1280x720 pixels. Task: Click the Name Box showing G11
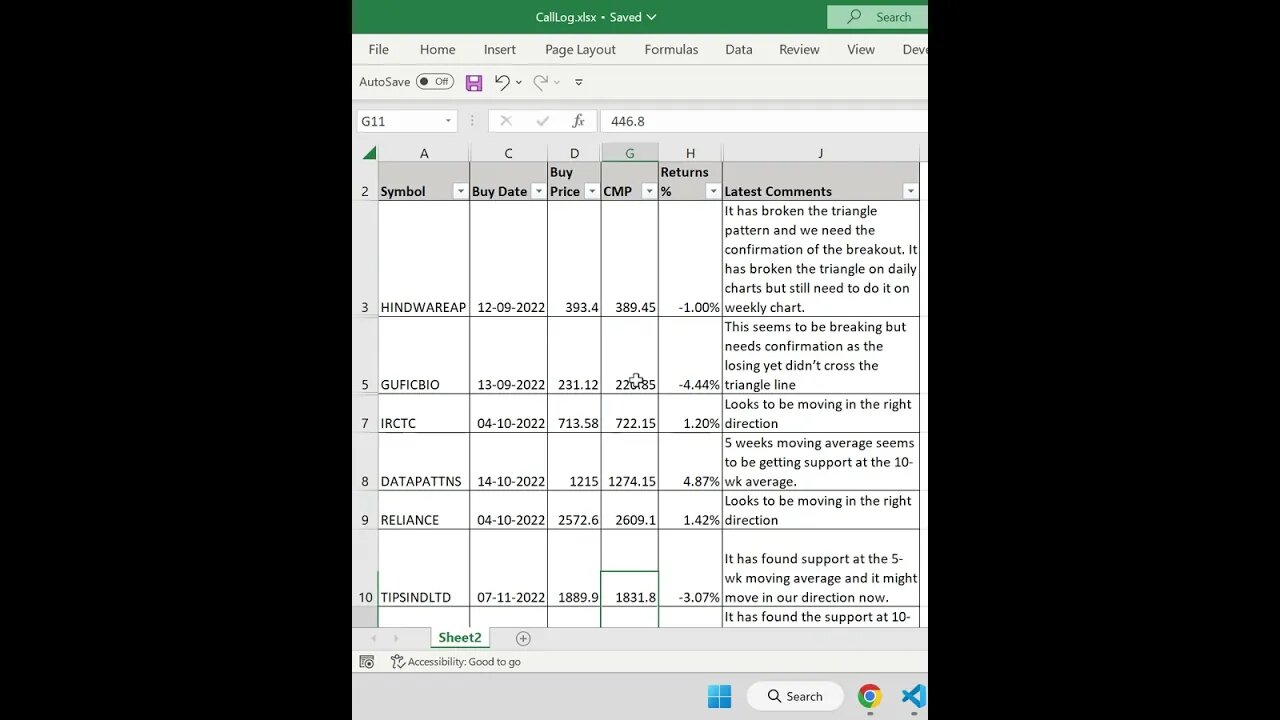click(400, 121)
